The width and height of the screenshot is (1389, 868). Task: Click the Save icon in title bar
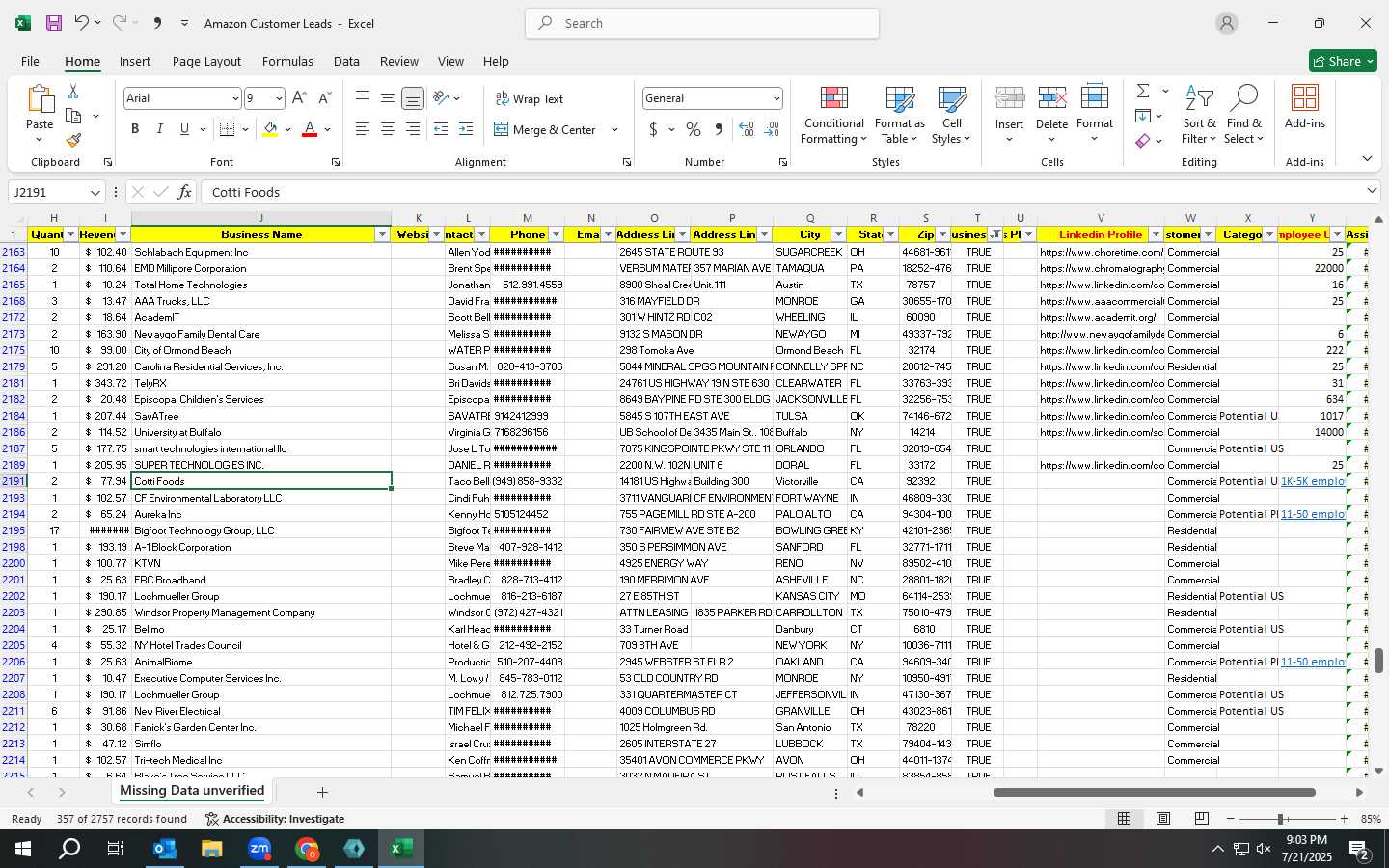click(54, 23)
